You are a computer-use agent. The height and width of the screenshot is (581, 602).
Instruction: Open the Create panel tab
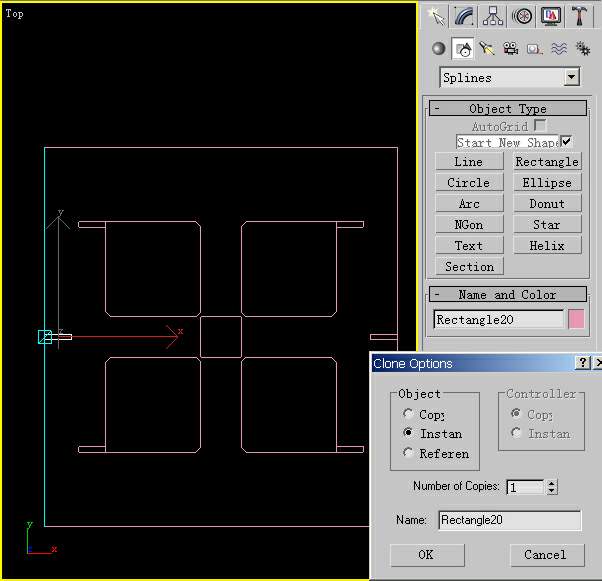[x=436, y=17]
